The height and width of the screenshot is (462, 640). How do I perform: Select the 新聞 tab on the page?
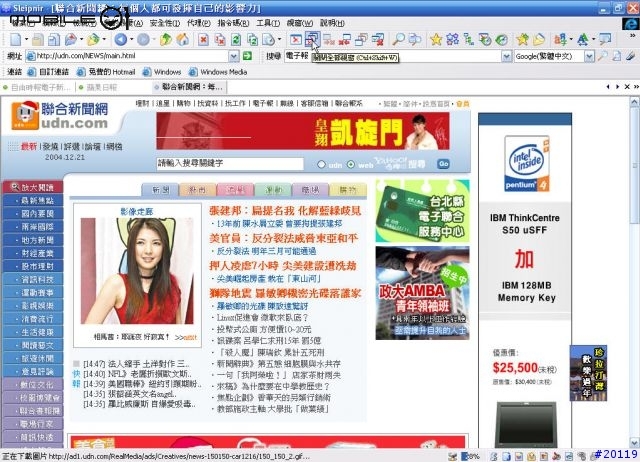click(160, 190)
